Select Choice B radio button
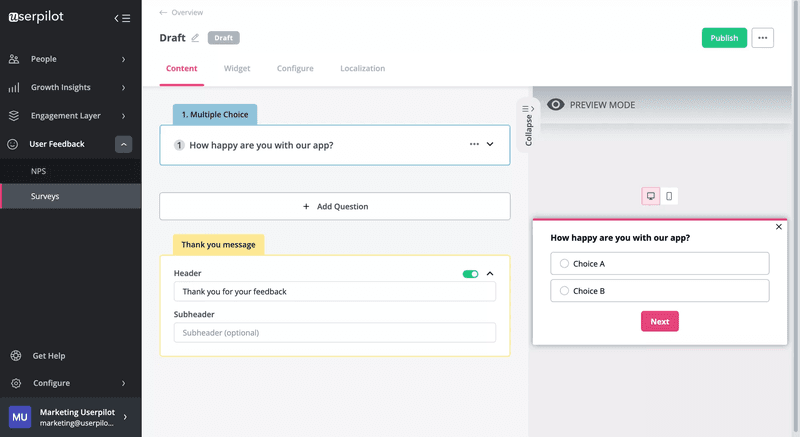The image size is (800, 437). point(564,291)
